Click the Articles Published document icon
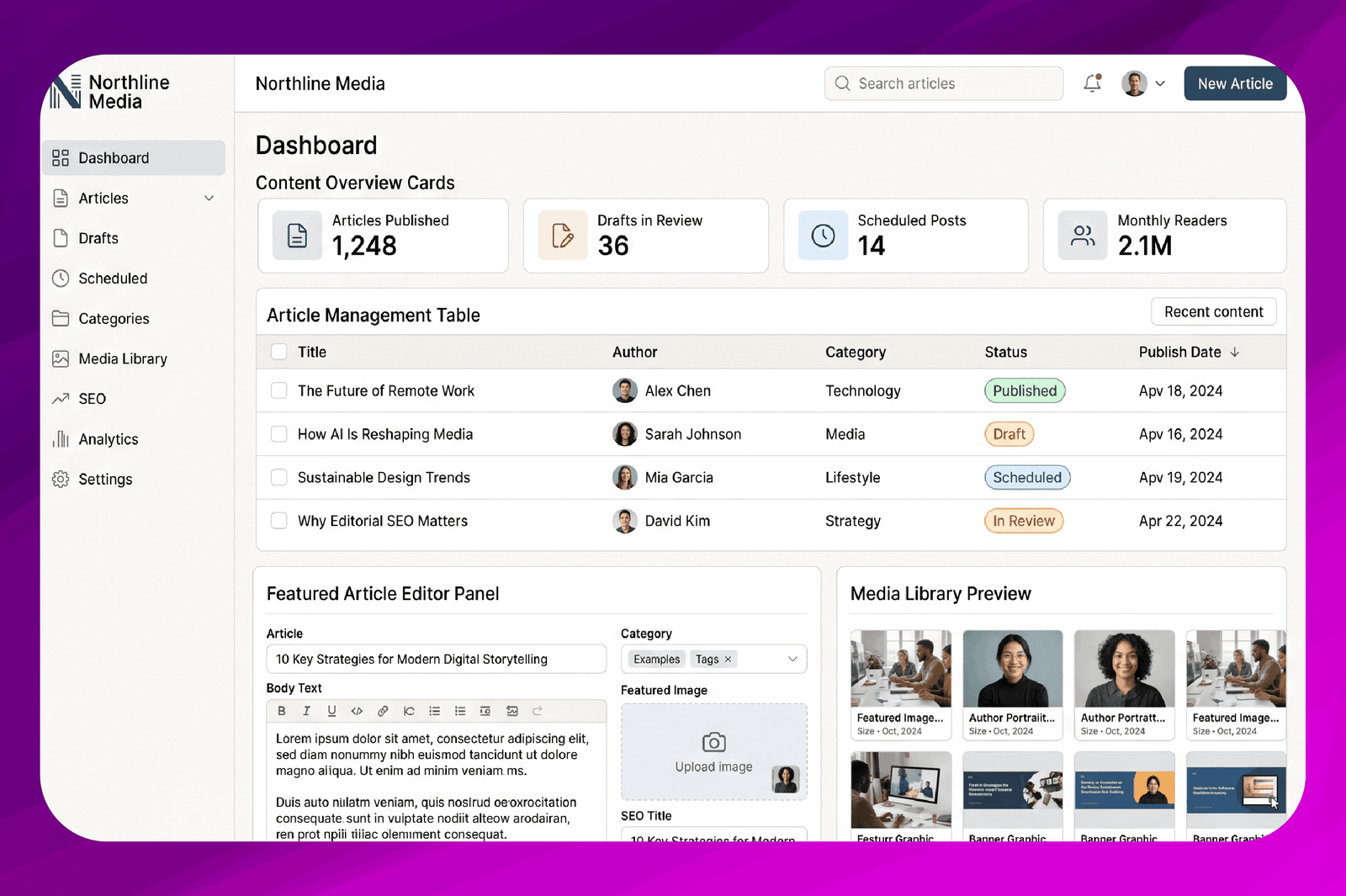 [297, 236]
